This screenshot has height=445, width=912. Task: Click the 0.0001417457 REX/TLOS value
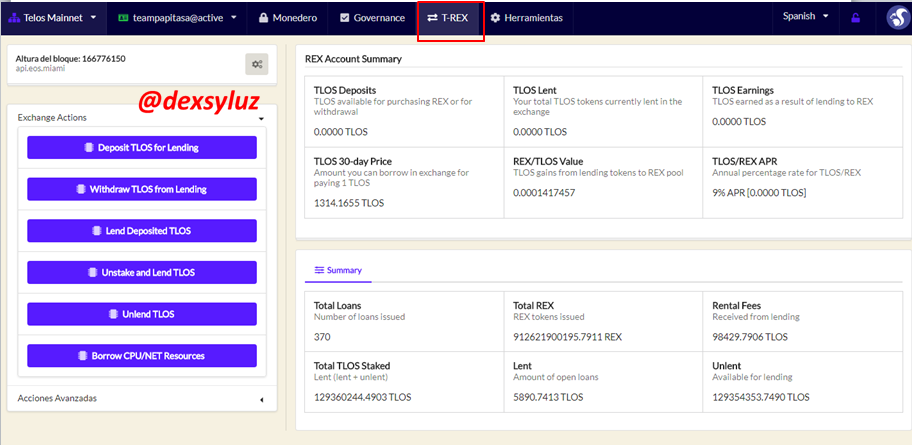coord(544,193)
